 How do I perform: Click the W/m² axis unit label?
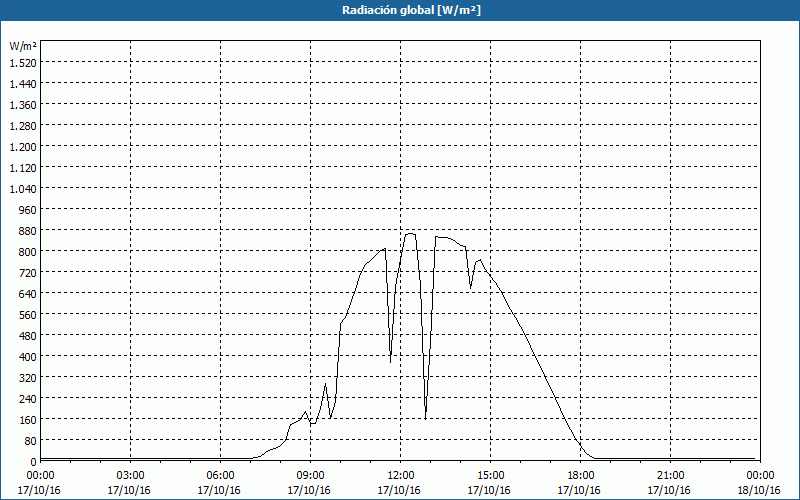[23, 46]
